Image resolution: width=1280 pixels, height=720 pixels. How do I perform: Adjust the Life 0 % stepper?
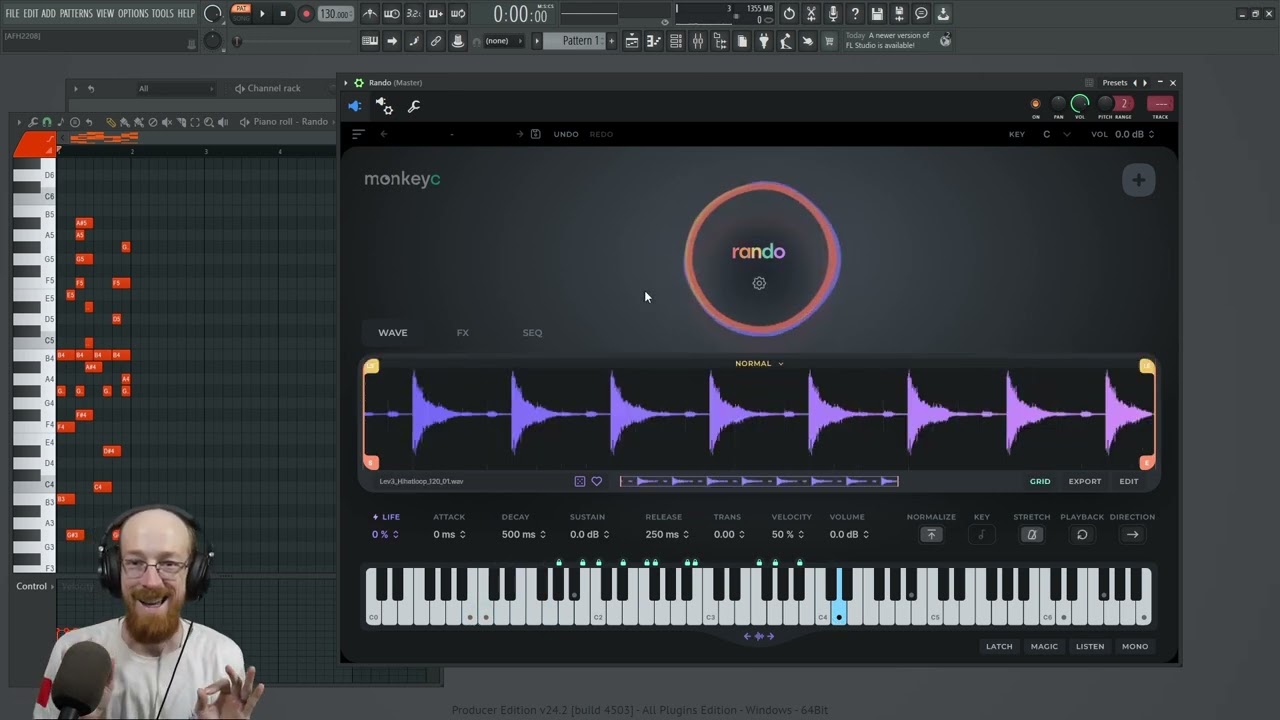385,534
